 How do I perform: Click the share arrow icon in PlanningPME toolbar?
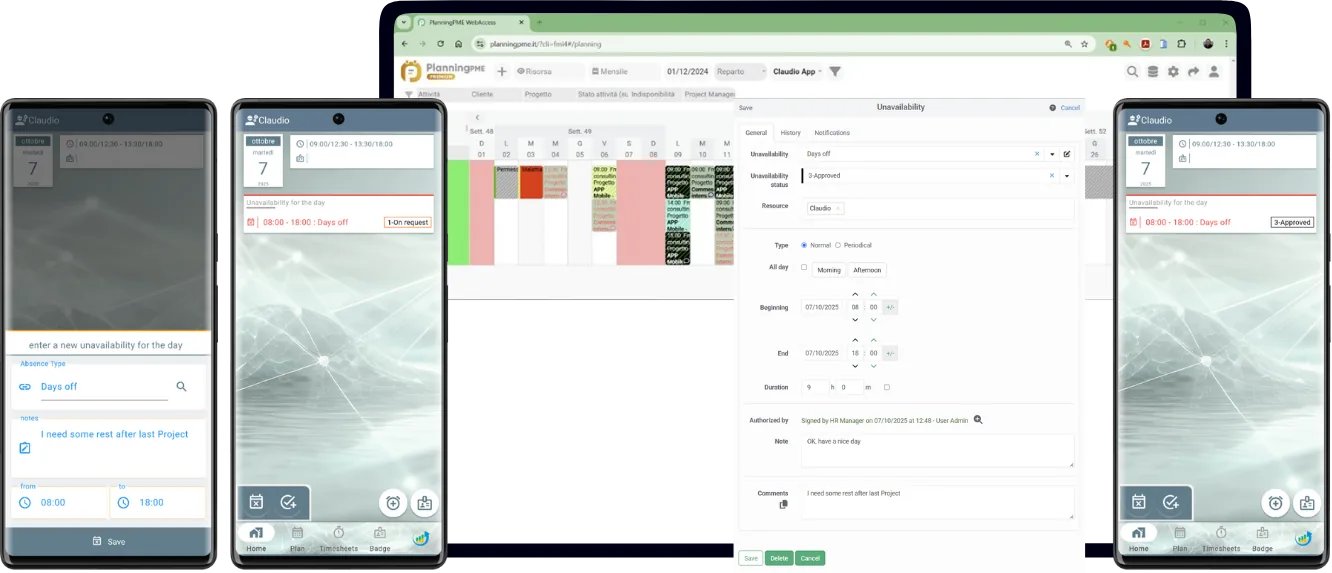1193,72
